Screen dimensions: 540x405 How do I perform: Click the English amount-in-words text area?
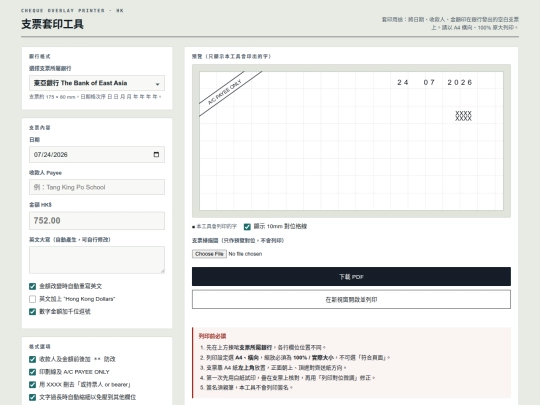97,260
